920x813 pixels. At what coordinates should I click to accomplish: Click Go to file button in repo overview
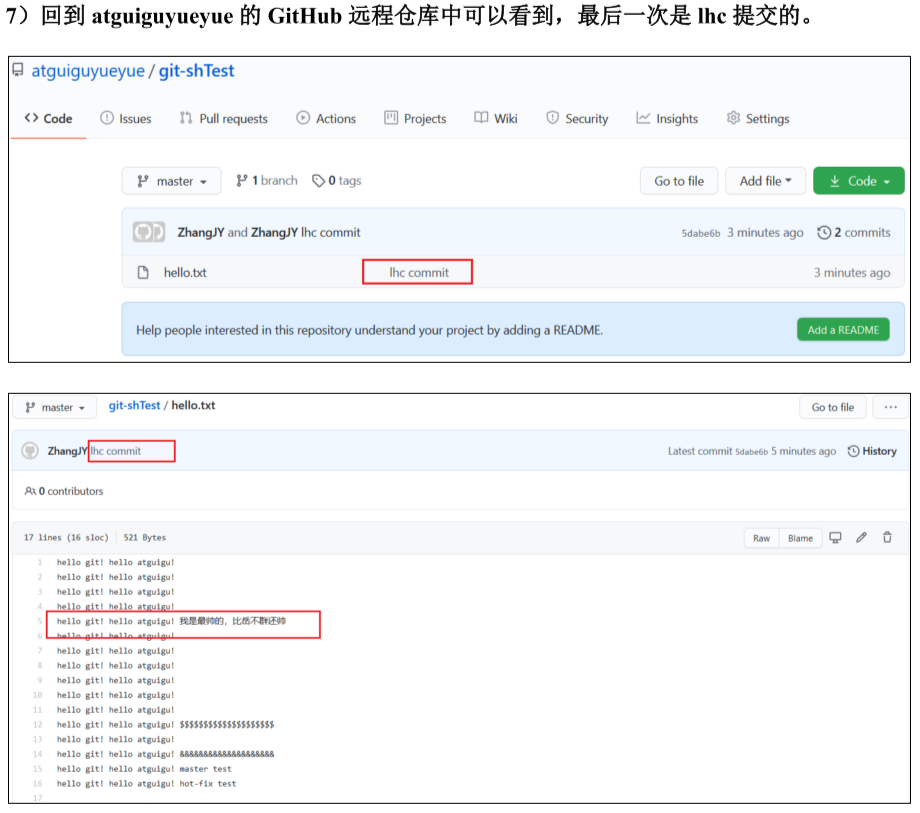(x=679, y=181)
